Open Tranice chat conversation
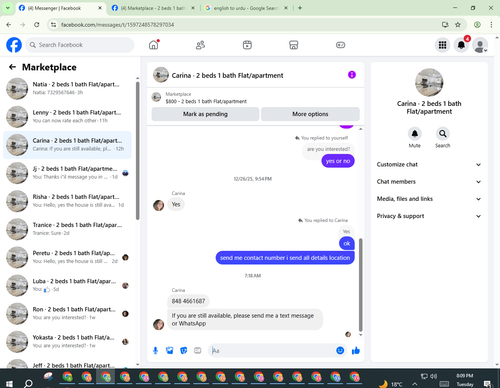This screenshot has width=500, height=388. (x=68, y=229)
